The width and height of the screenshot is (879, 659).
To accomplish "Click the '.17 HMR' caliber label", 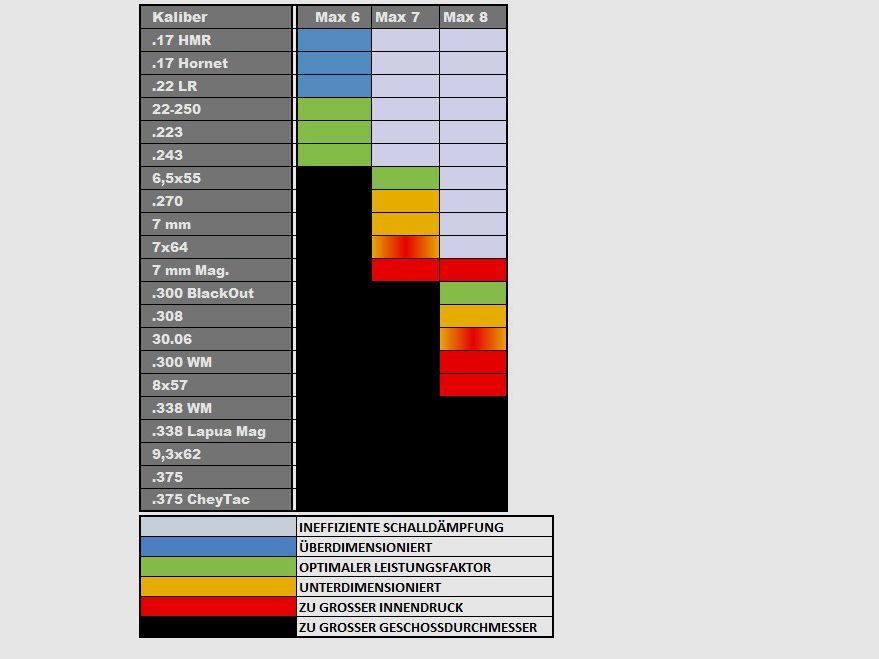I will [182, 40].
